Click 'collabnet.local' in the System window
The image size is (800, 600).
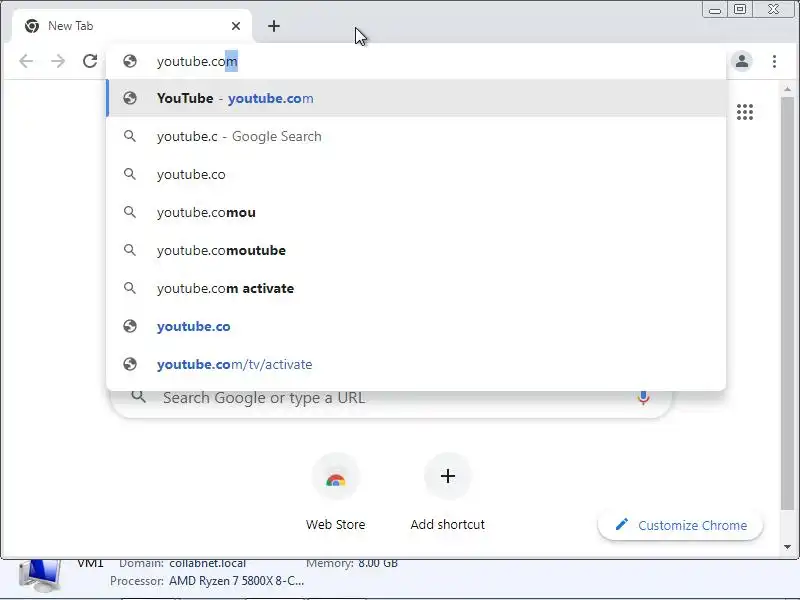click(x=207, y=563)
